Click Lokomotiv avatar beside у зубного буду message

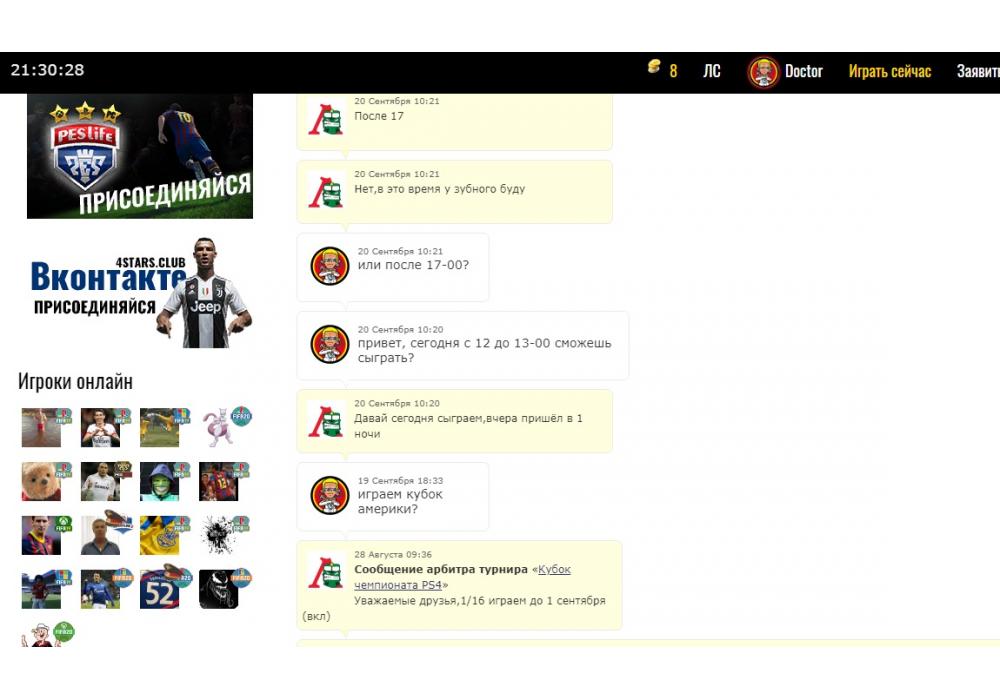pyautogui.click(x=326, y=191)
